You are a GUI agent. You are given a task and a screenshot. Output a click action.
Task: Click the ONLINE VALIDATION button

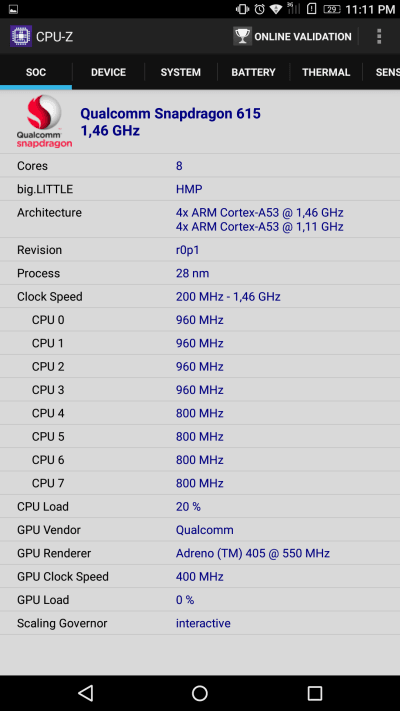coord(293,36)
